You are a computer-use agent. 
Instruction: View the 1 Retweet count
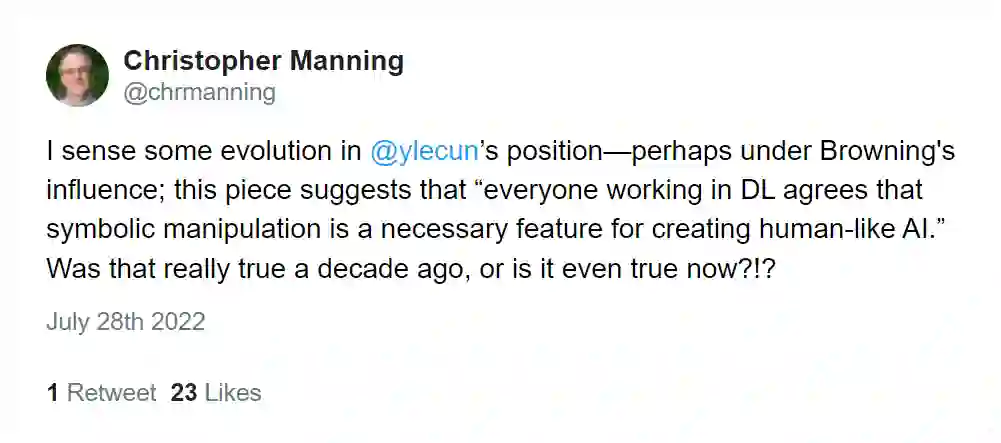(x=101, y=393)
